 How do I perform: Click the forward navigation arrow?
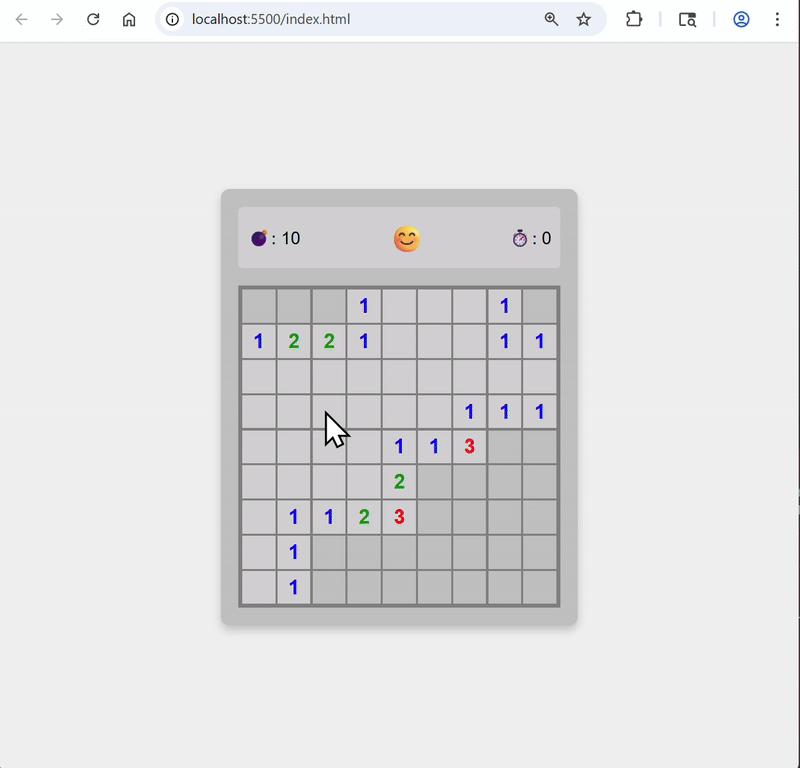tap(57, 19)
